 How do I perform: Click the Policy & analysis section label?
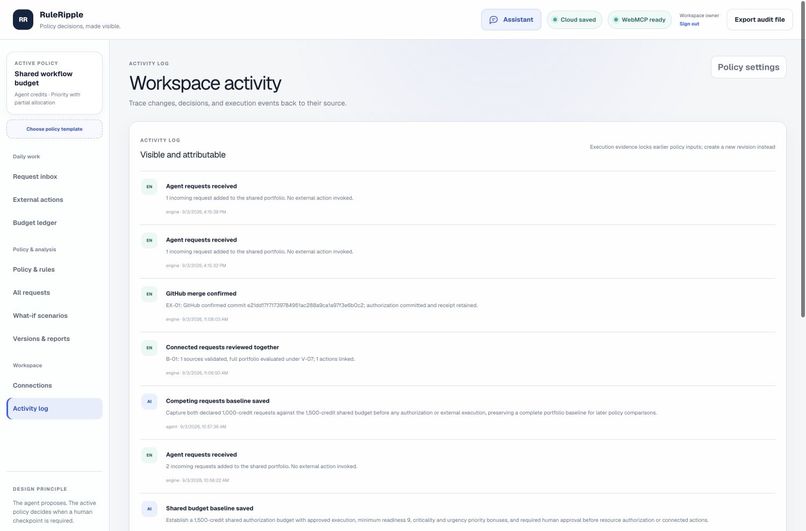click(34, 249)
